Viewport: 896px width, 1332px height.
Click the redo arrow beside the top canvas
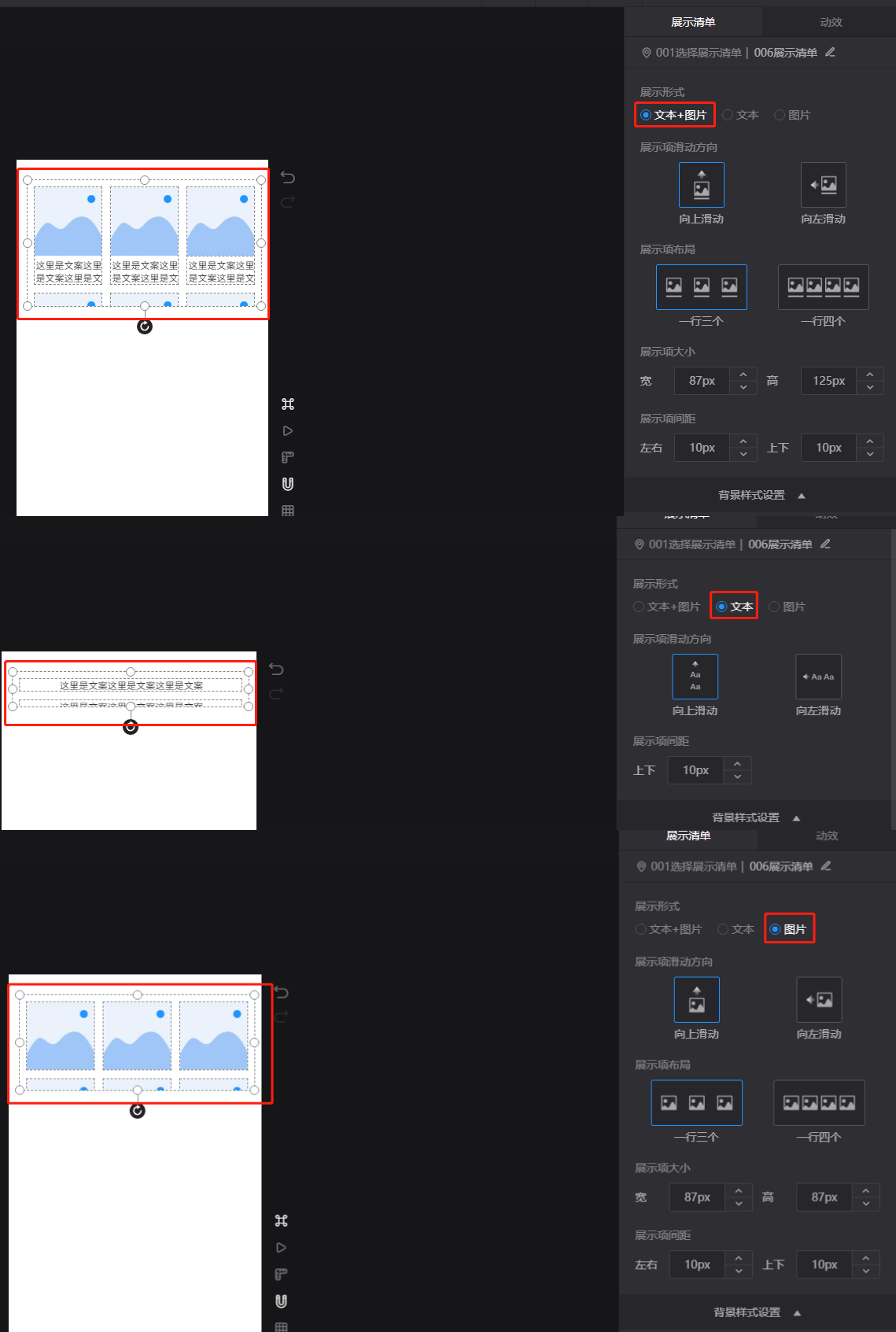point(288,202)
